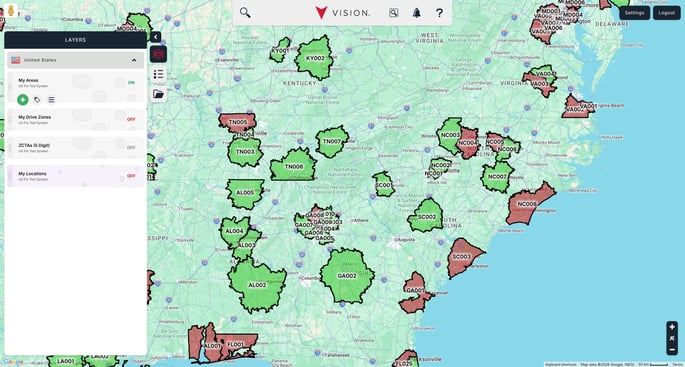Select the red TN005 area polygon
Screen dimensions: 685x367
[x=237, y=122]
